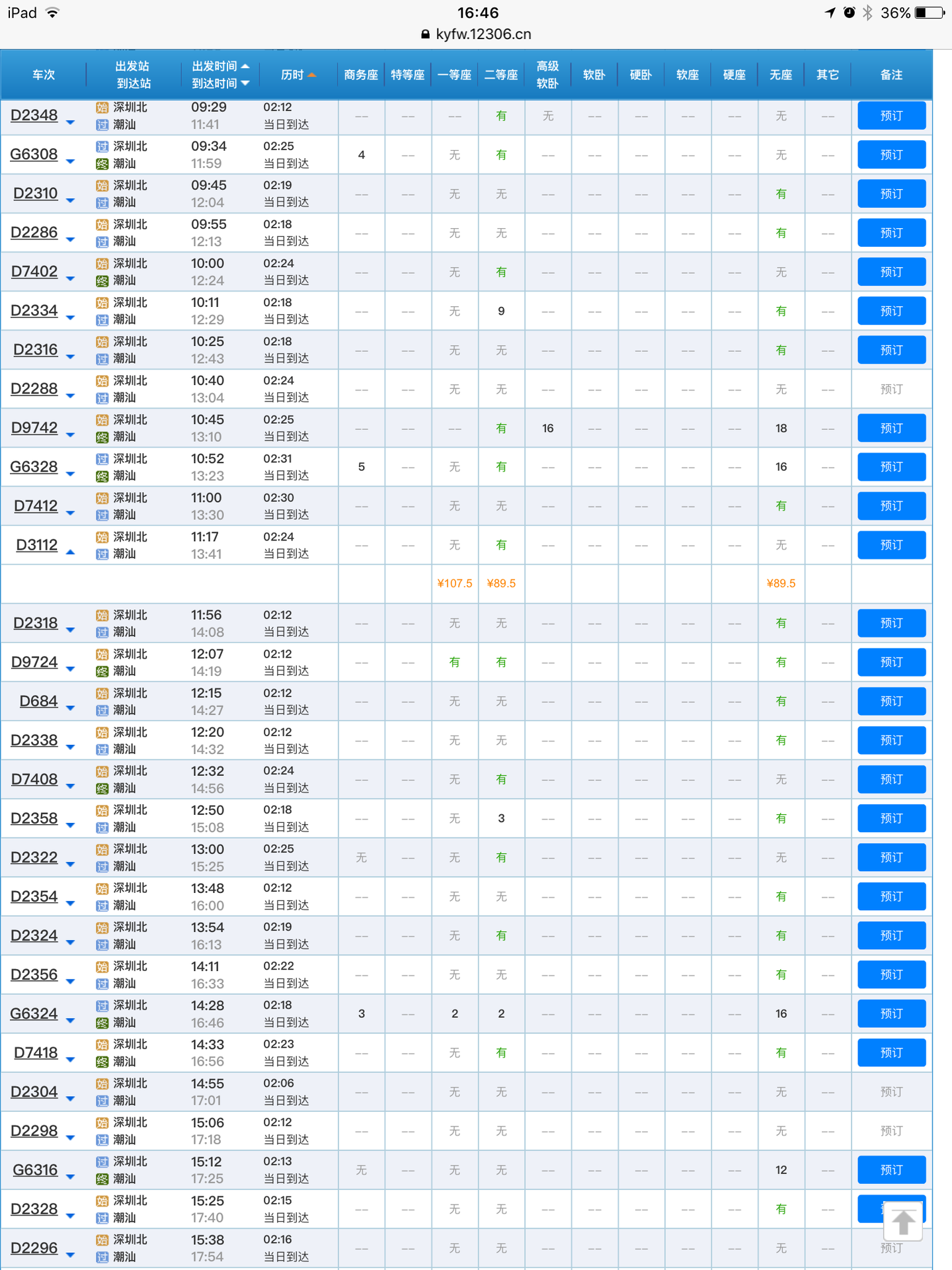Sort by arrival time 到达时间 header
The image size is (952, 1270).
click(x=220, y=83)
